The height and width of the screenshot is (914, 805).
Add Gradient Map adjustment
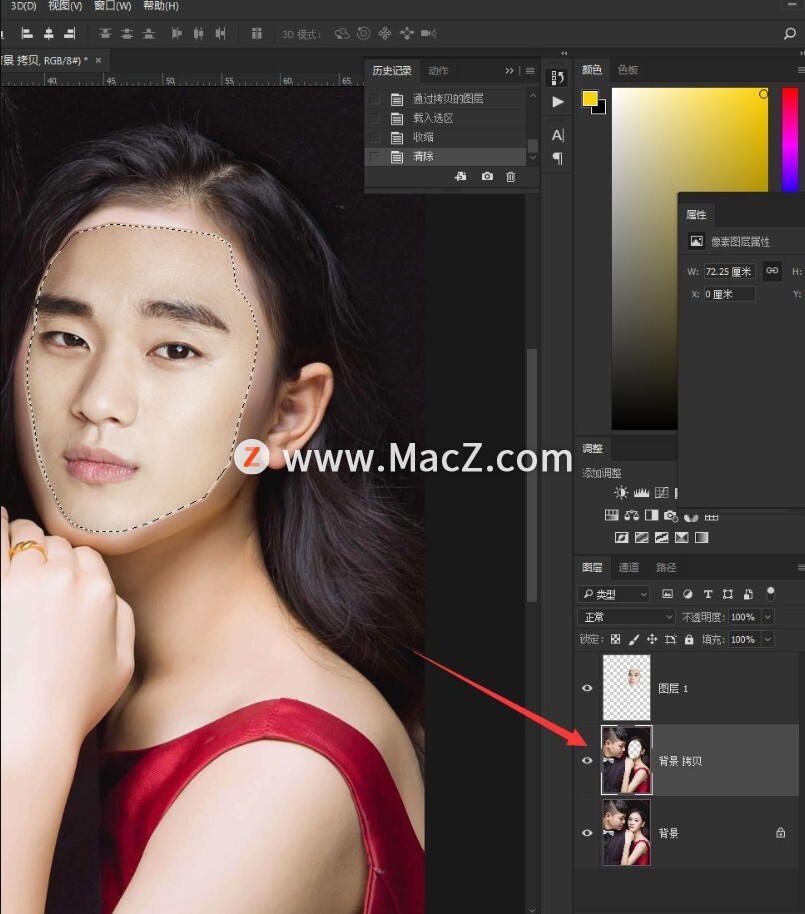tap(701, 537)
